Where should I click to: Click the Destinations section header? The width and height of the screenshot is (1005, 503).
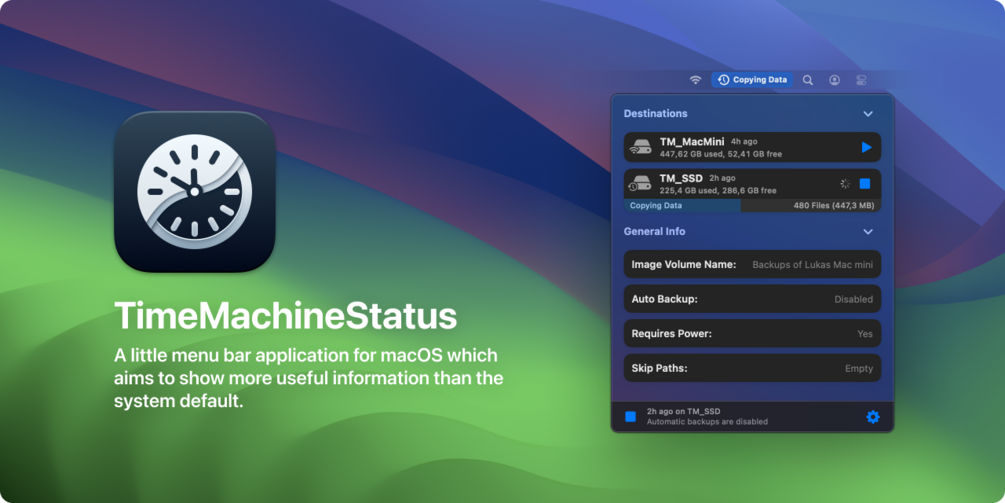(x=656, y=113)
